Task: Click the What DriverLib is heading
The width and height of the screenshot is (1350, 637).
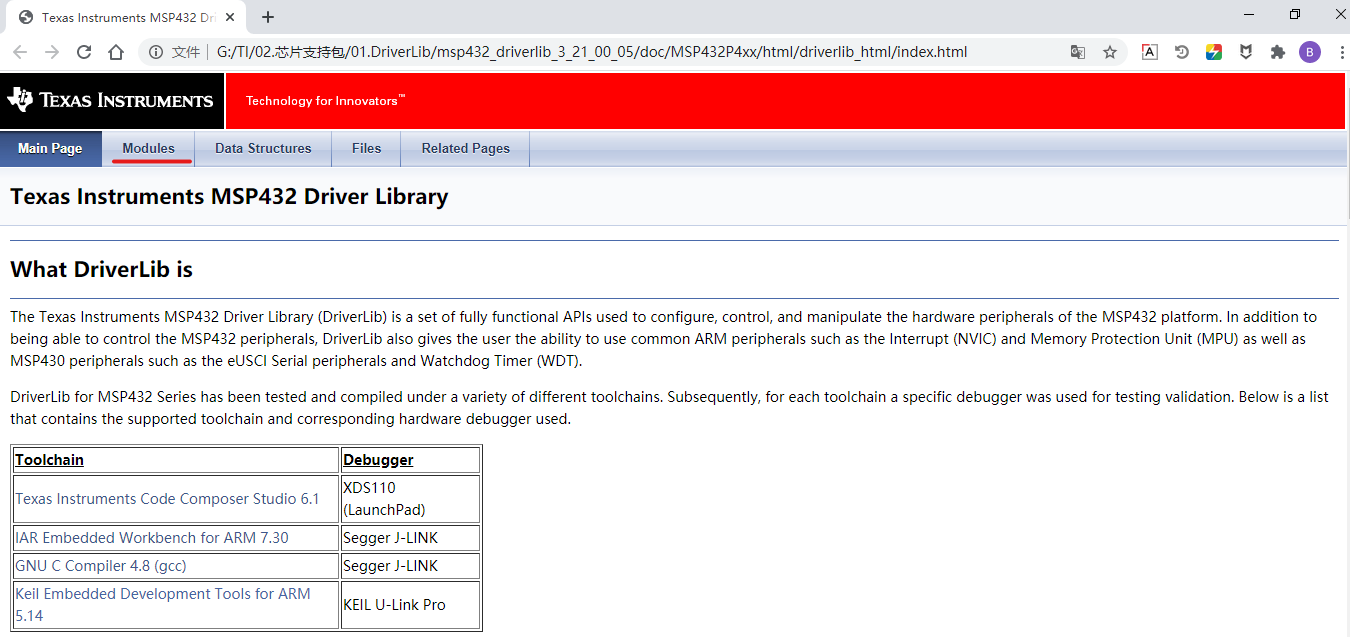Action: pyautogui.click(x=101, y=269)
